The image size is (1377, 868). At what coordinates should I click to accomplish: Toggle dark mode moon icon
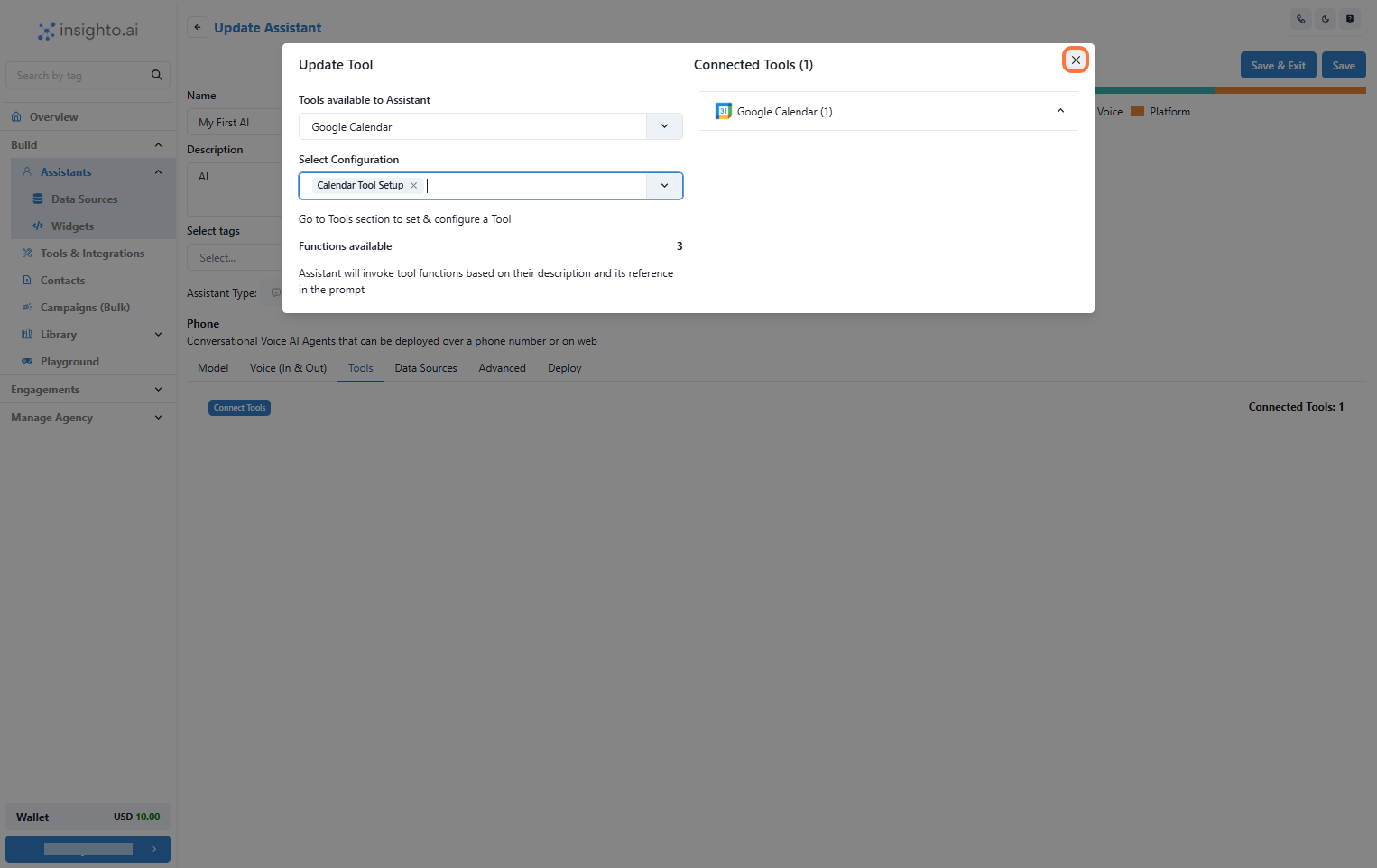[x=1325, y=19]
